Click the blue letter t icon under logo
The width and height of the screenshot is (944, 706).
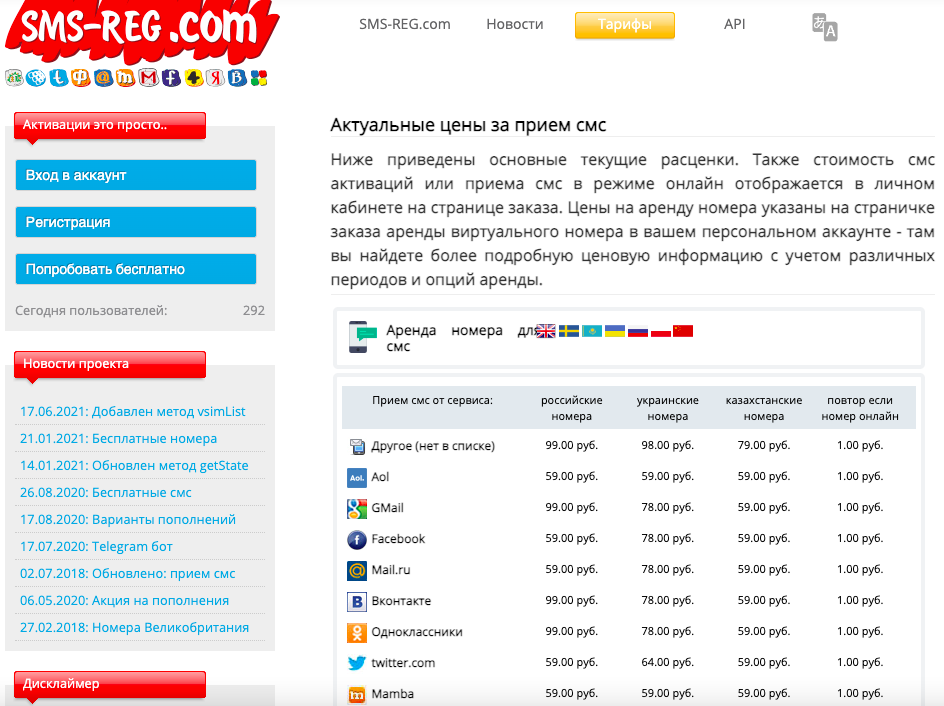coord(58,78)
